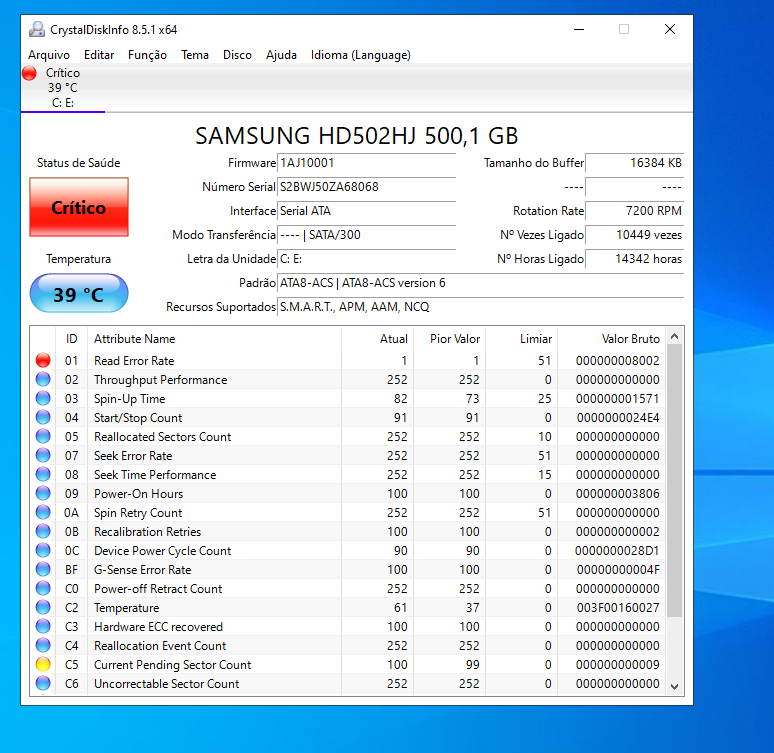Screen dimensions: 774x753
Task: Click the Limiar column header
Action: coord(521,339)
